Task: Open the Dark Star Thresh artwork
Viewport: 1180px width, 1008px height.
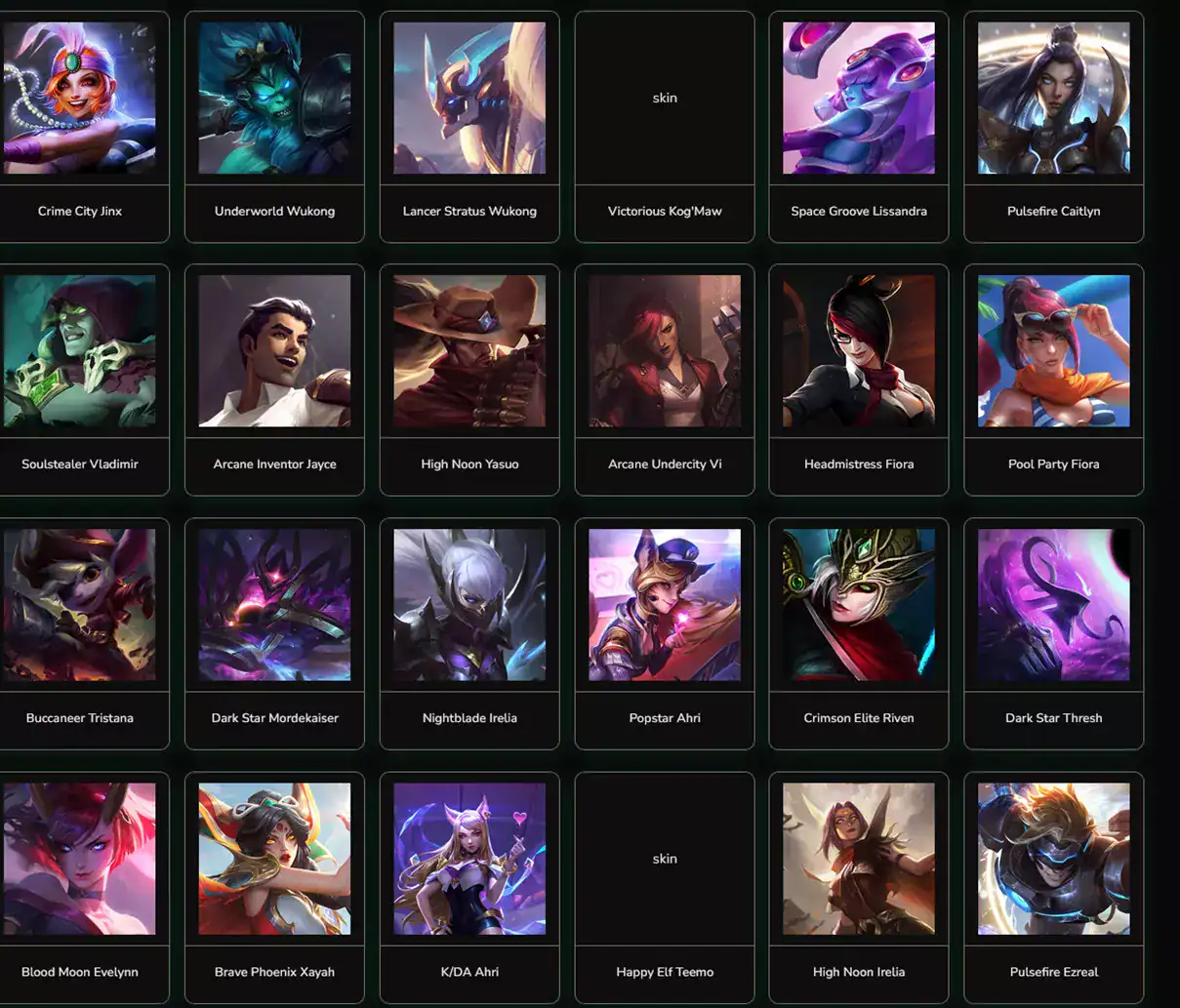Action: coord(1054,605)
